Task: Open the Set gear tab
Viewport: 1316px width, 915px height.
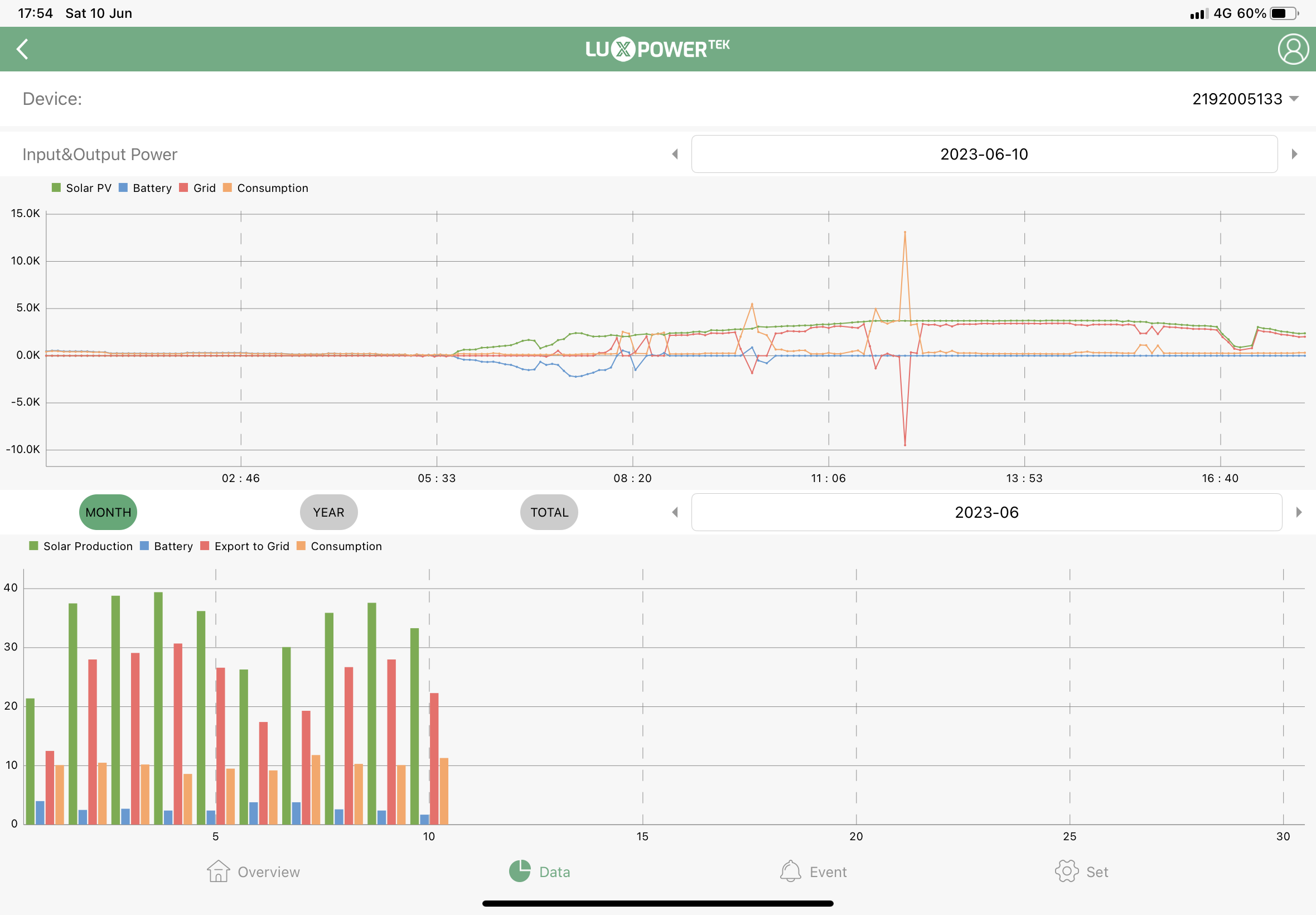Action: pyautogui.click(x=1081, y=871)
